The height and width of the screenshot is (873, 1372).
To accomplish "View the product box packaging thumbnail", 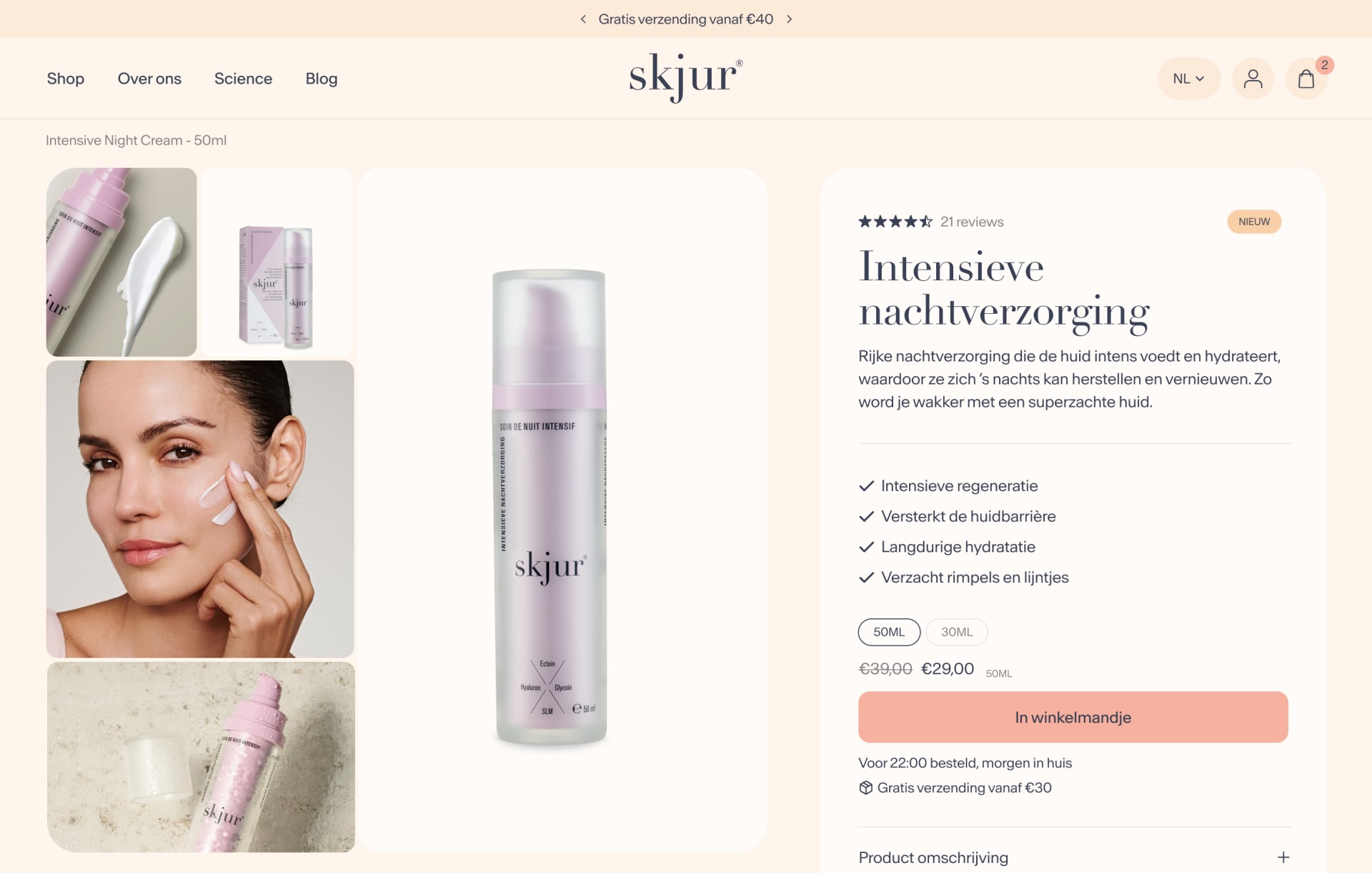I will pos(277,262).
